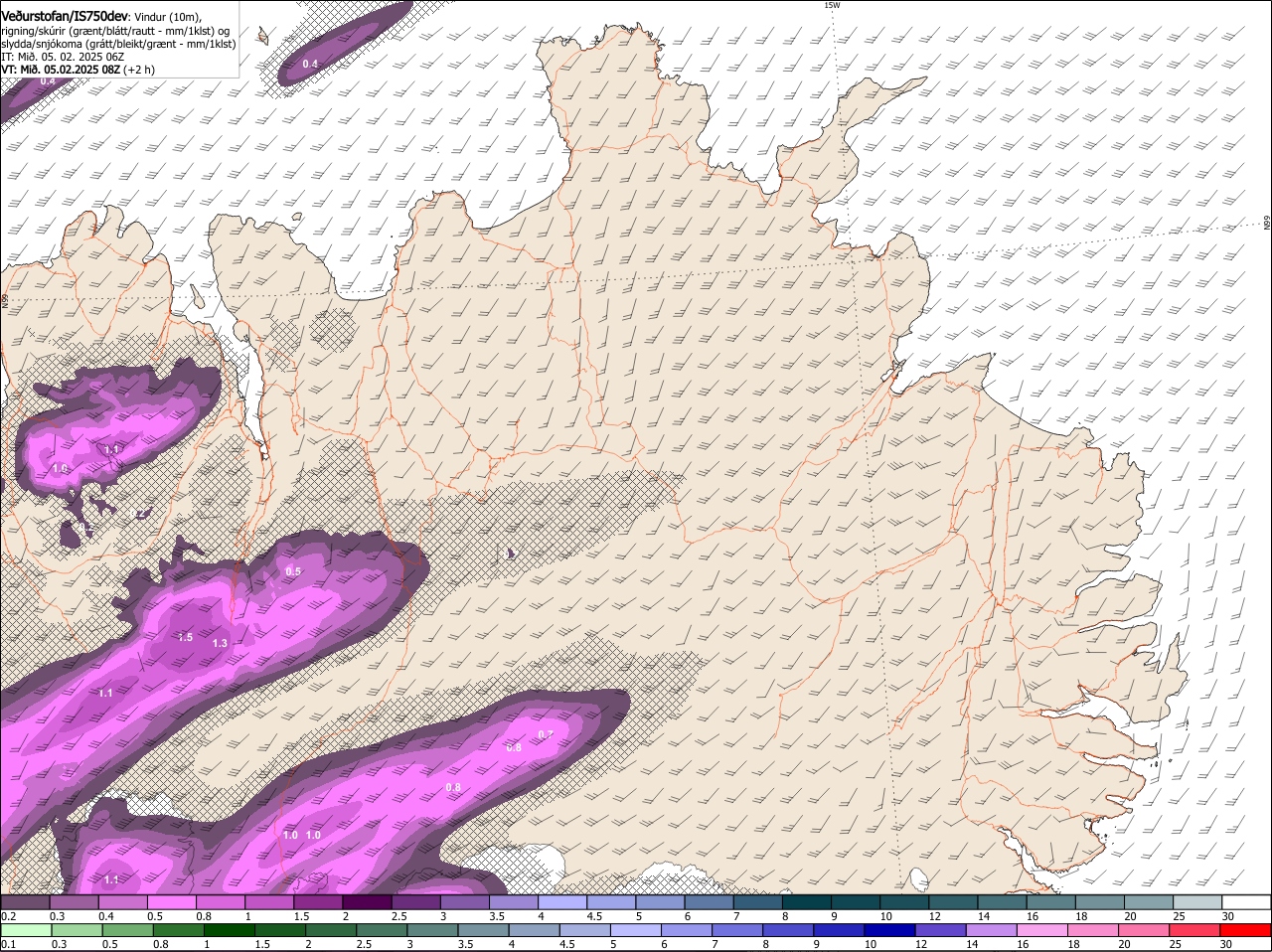Select the light pink 16–18 swatch on lower scale

pos(1043,930)
